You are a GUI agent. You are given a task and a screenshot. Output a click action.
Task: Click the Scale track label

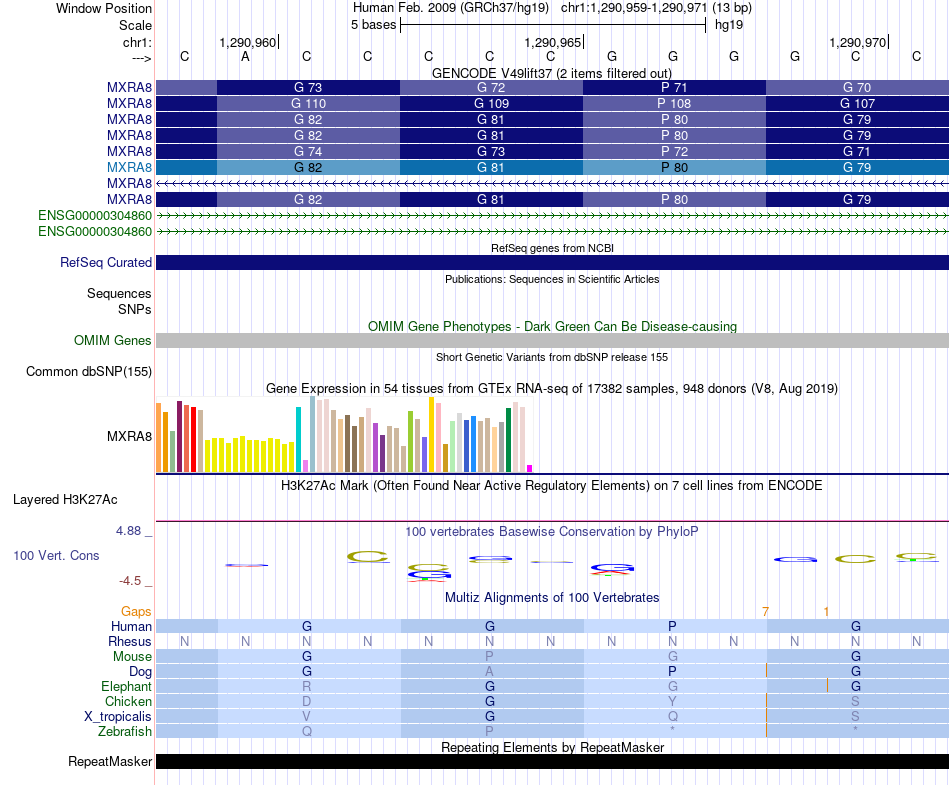coord(135,25)
